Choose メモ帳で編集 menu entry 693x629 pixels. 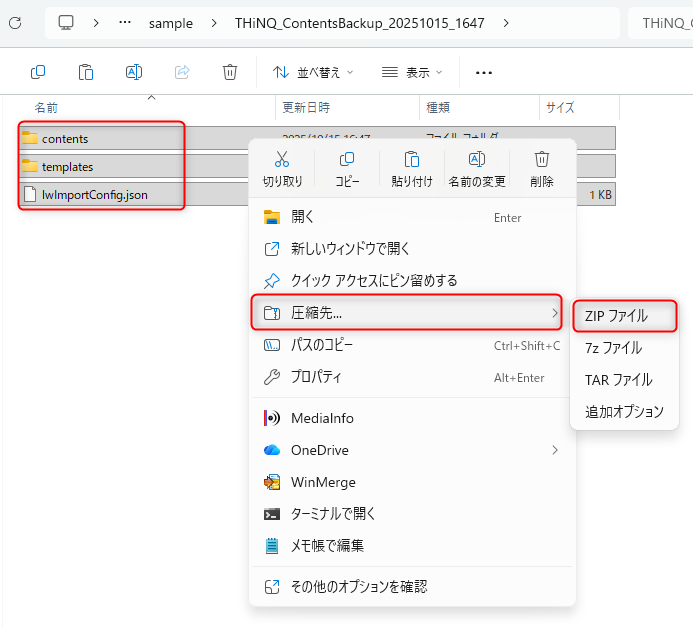[412, 546]
